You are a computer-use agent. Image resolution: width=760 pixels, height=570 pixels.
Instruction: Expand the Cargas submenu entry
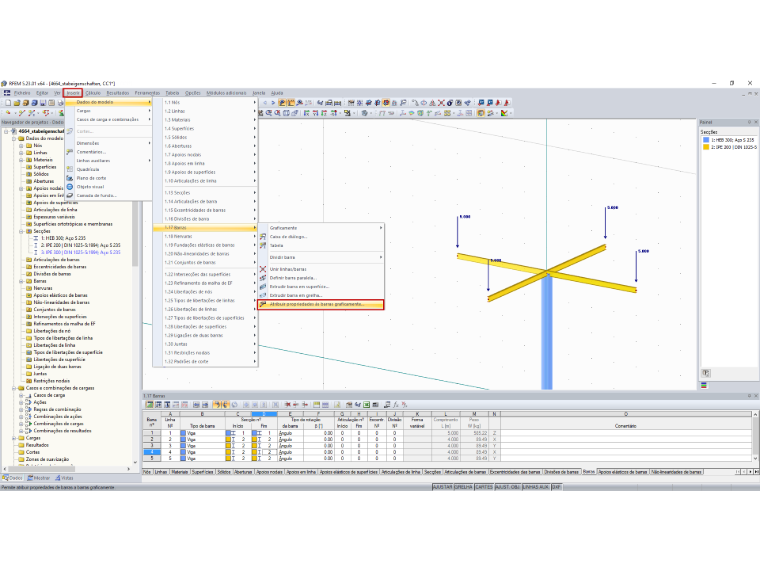point(109,111)
